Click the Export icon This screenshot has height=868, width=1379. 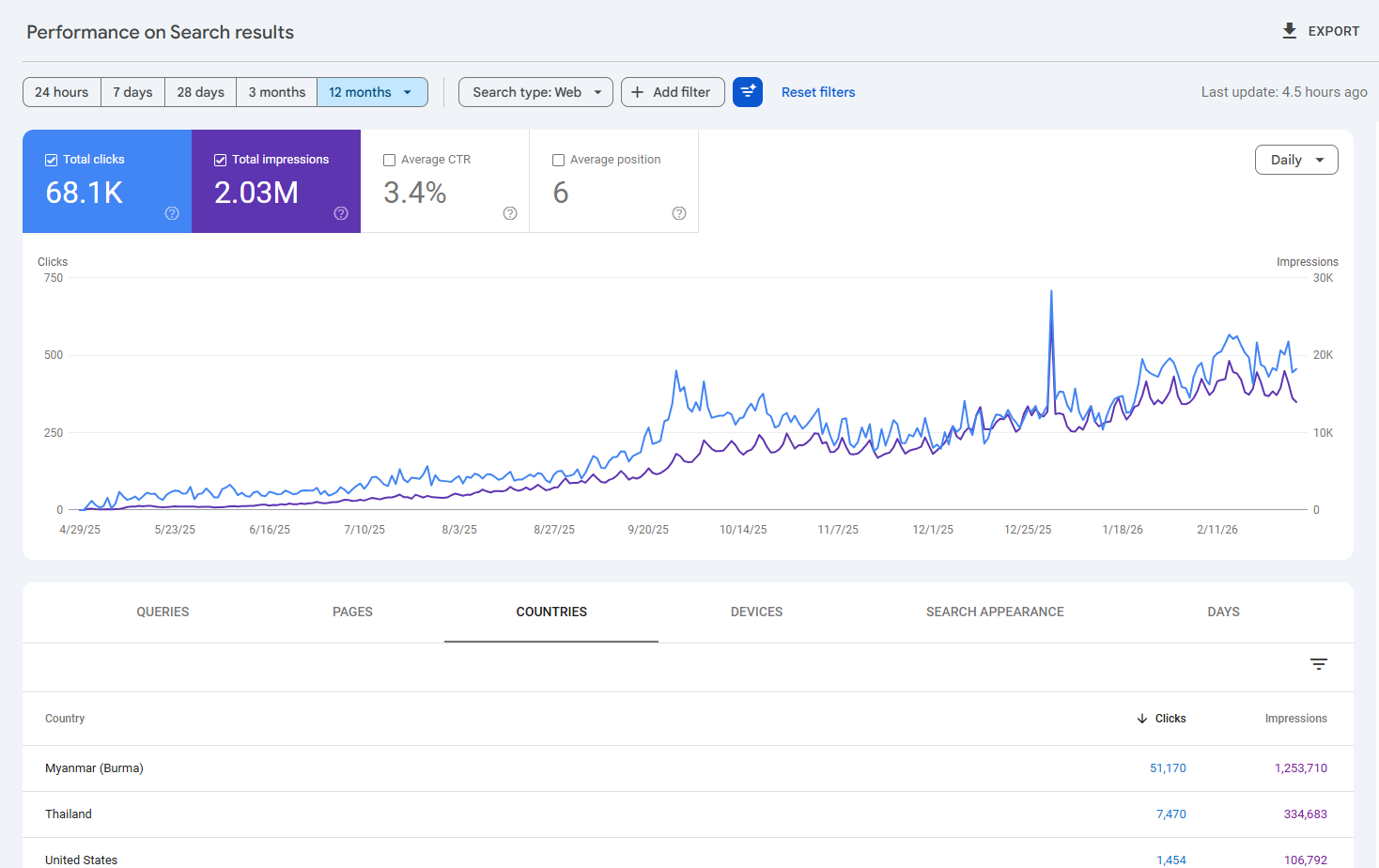(x=1289, y=30)
